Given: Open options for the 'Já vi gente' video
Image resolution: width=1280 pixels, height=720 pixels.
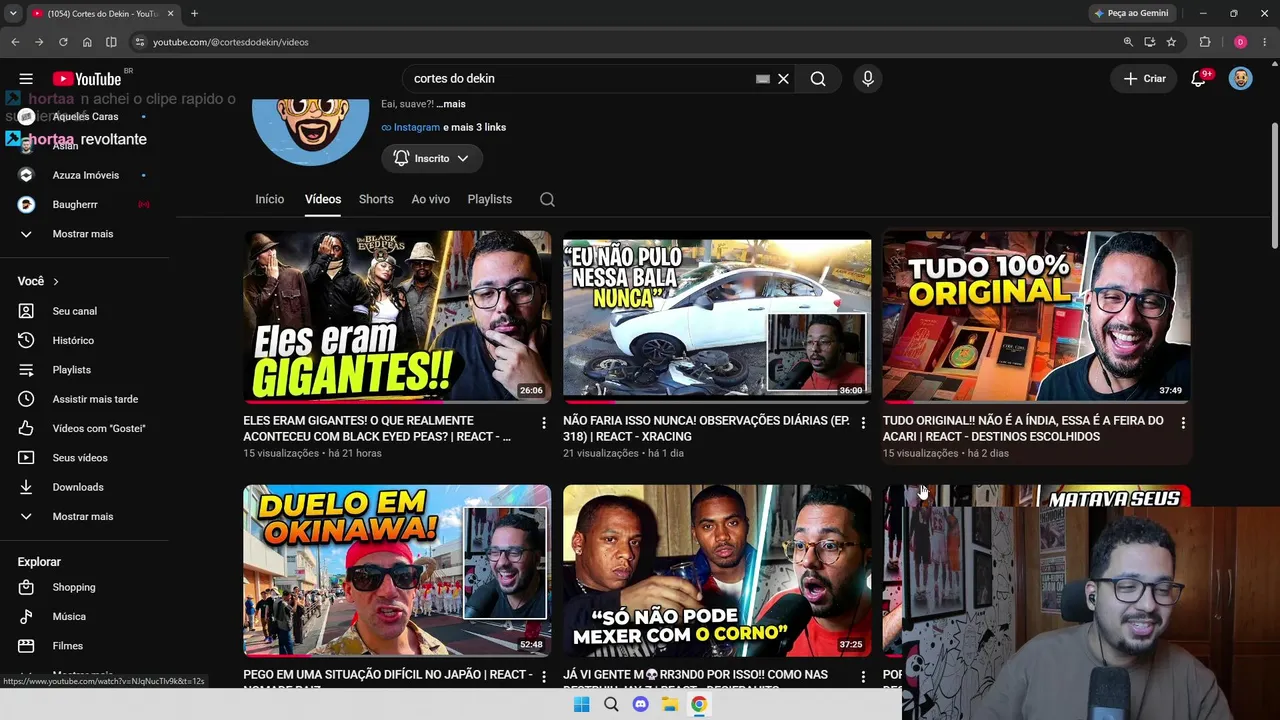Looking at the screenshot, I should coord(864,677).
